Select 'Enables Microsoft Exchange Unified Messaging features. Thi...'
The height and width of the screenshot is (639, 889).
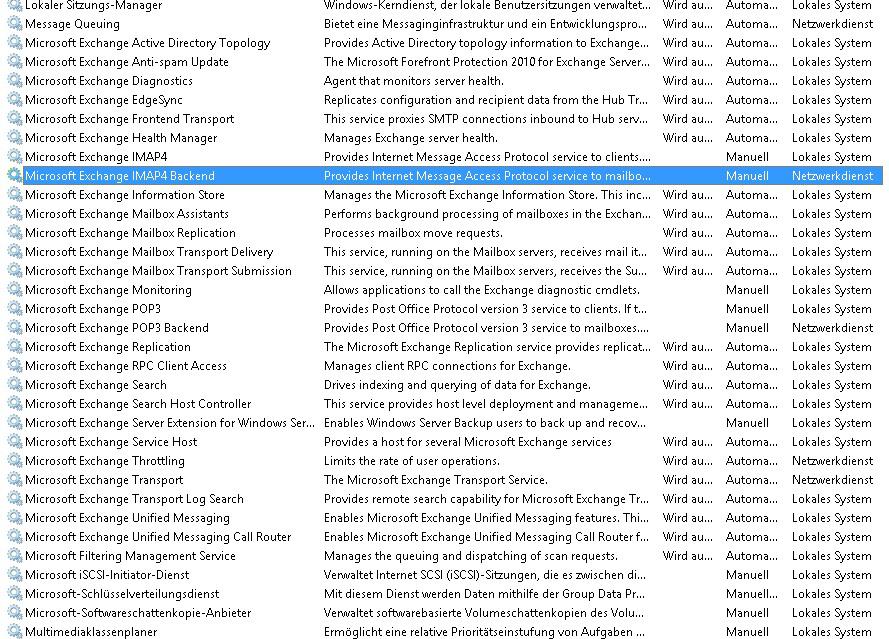(486, 518)
